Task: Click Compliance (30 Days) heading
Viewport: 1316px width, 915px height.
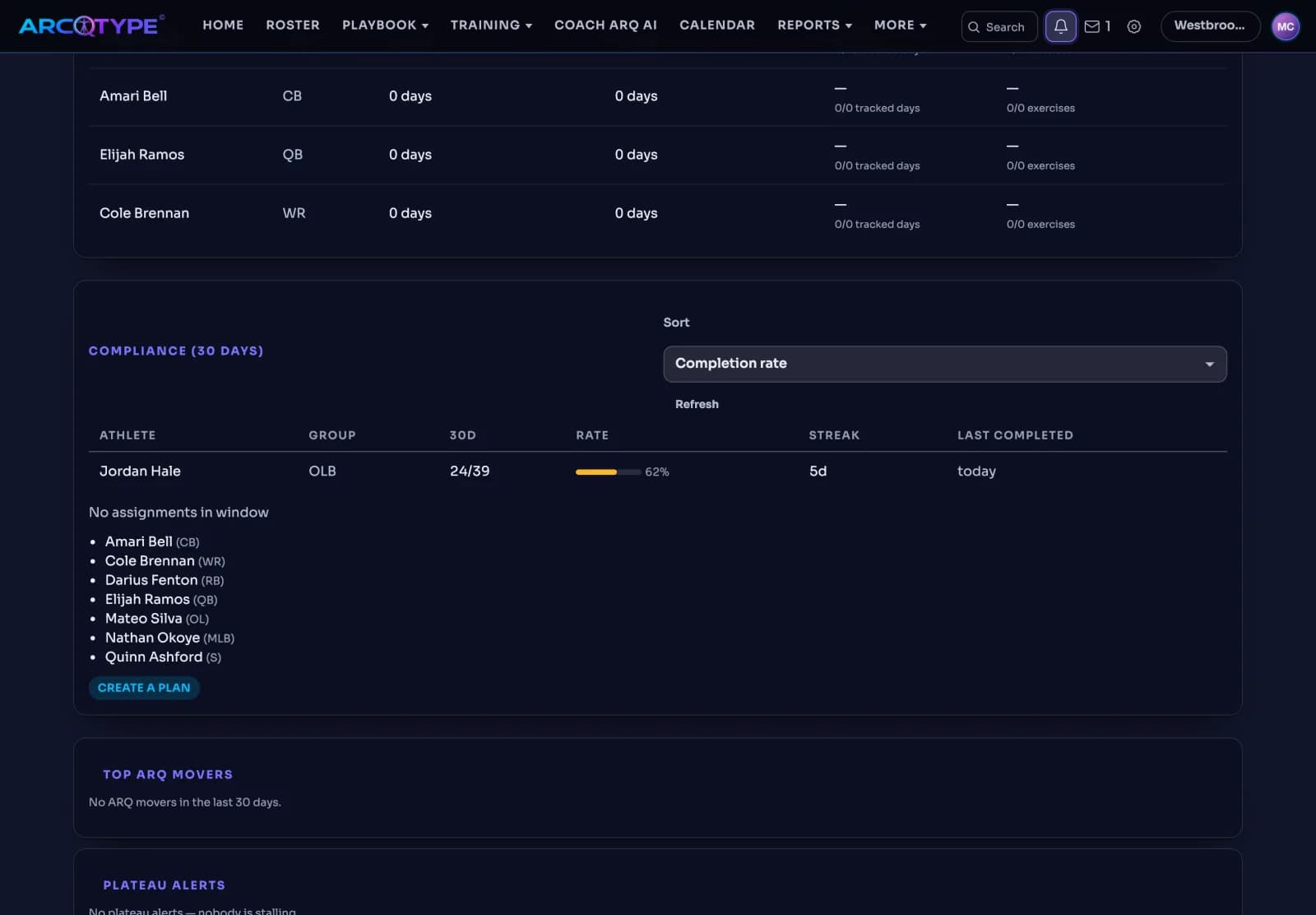Action: 176,351
